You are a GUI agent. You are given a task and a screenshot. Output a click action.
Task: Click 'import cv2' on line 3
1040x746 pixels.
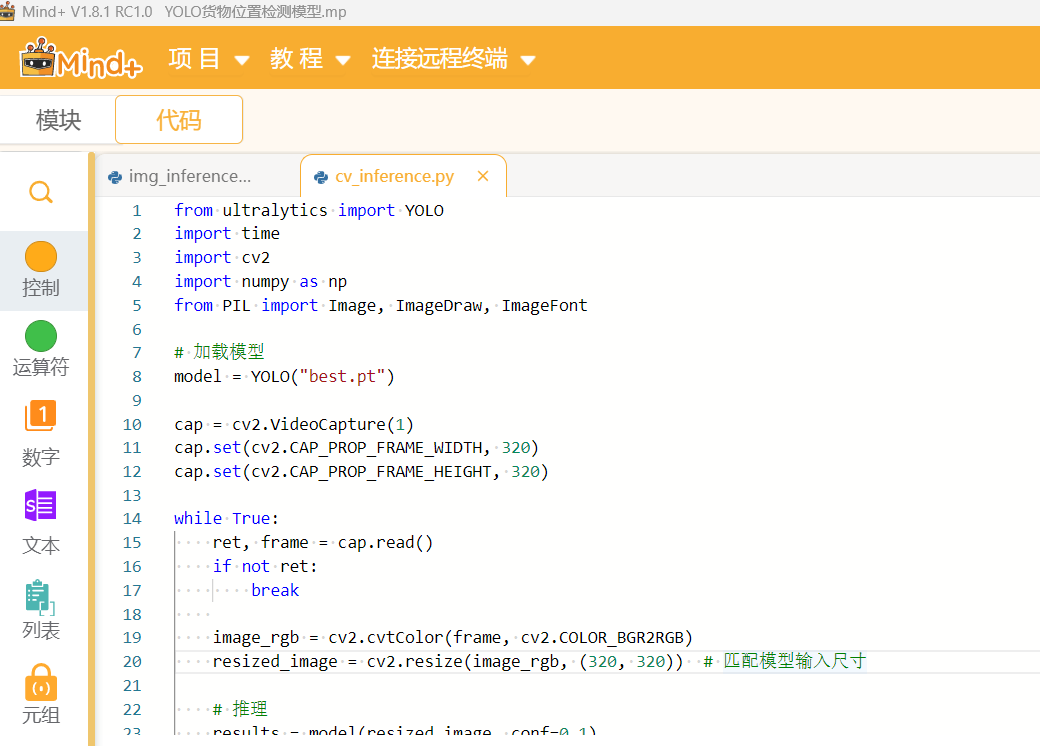(222, 257)
